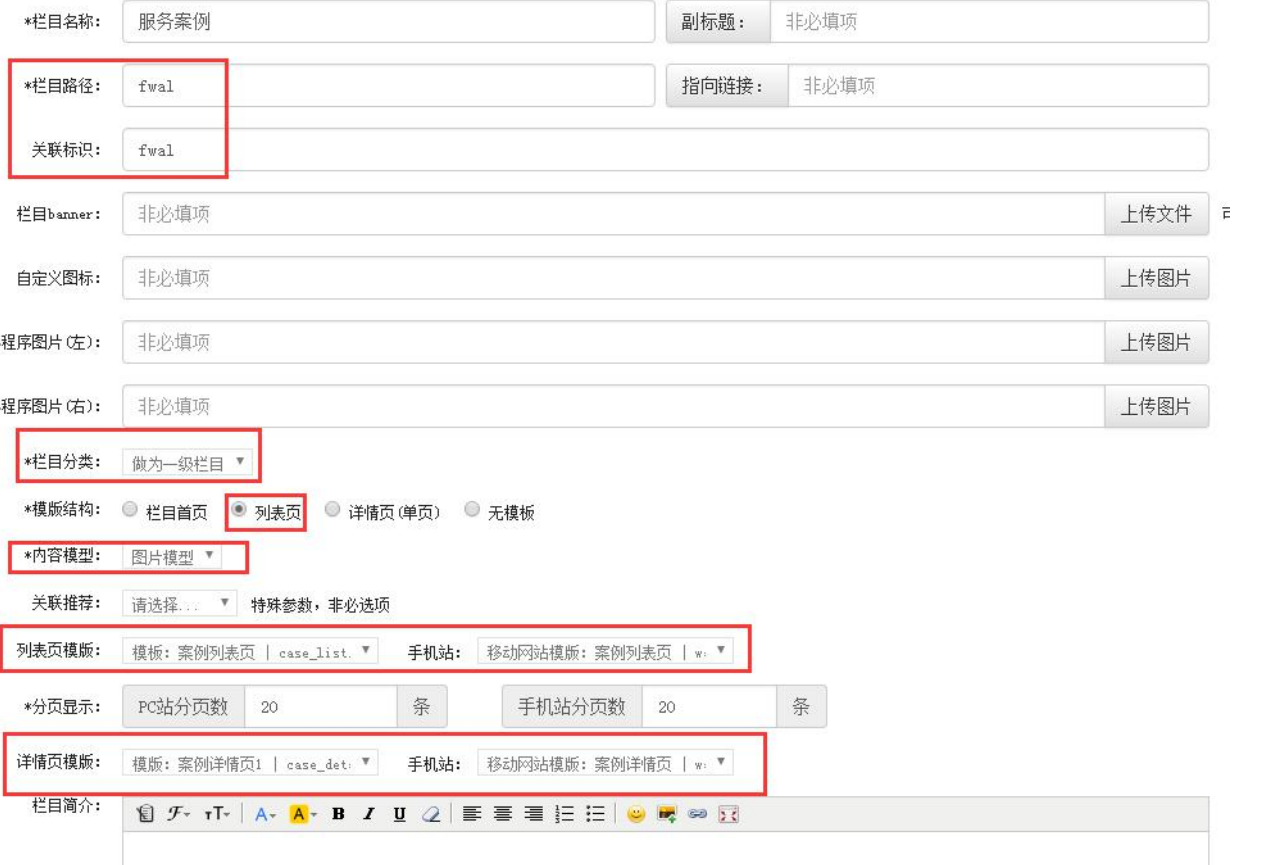Viewport: 1266px width, 865px height.
Task: Click the insert image icon
Action: coord(666,814)
